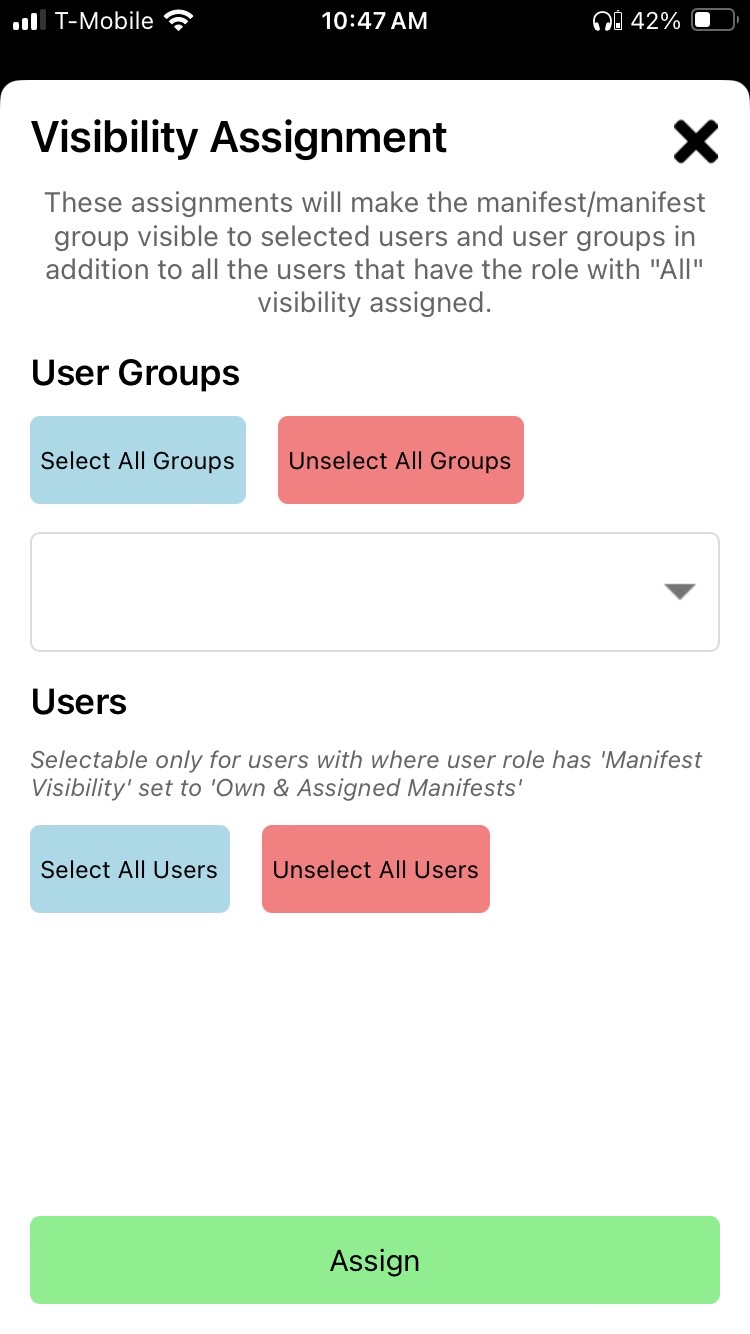750x1334 pixels.
Task: Click the italic Manifest Visibility note
Action: tap(366, 773)
